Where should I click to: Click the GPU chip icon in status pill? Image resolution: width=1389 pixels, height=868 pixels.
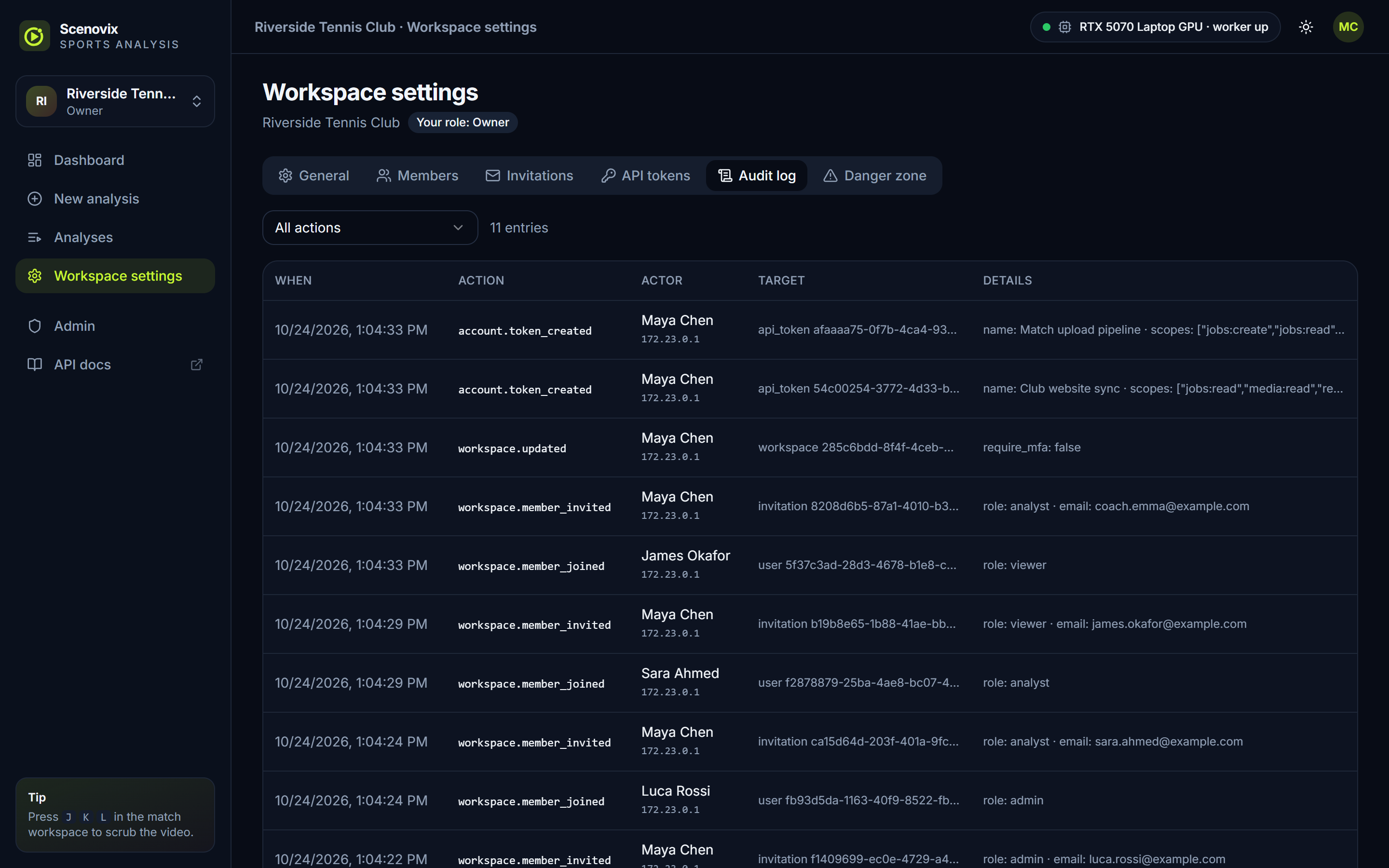pos(1065,27)
